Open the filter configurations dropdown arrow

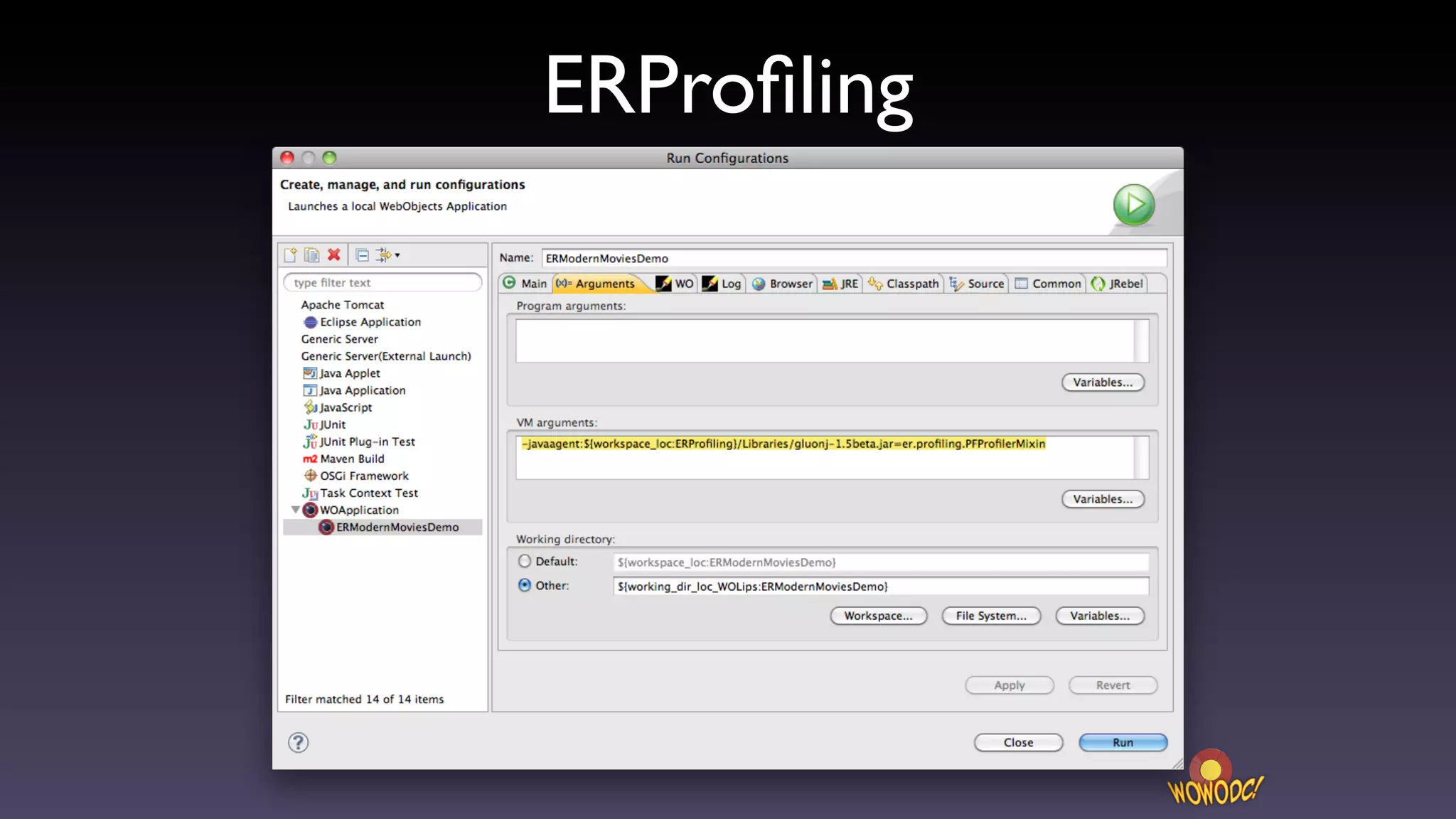click(x=397, y=255)
